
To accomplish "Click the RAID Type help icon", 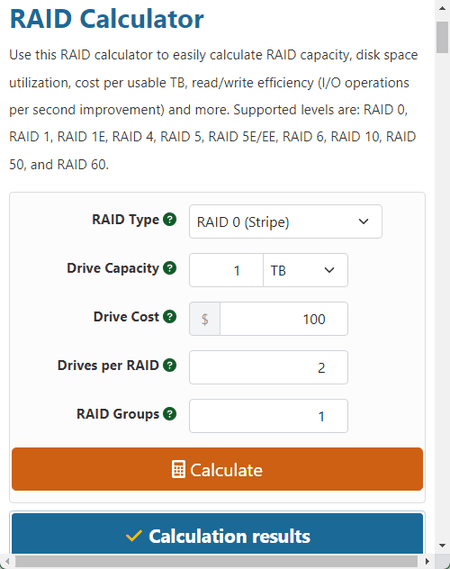I will point(169,219).
